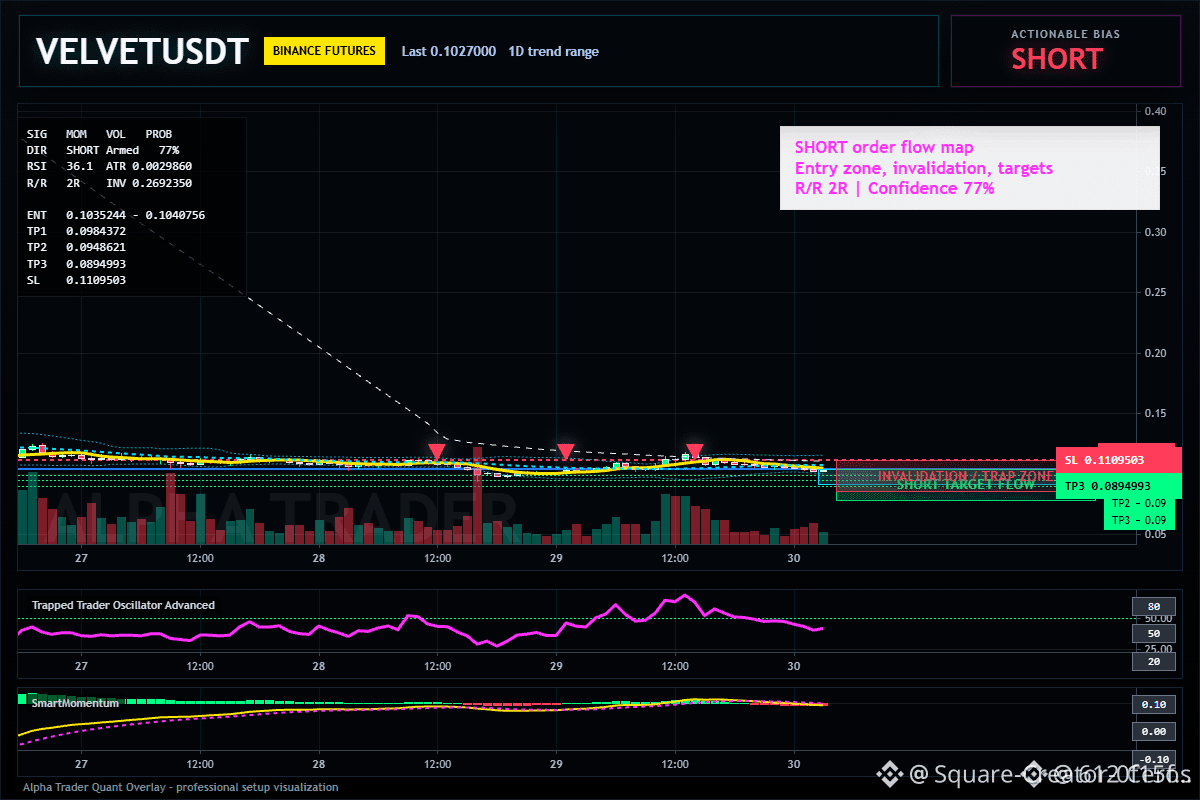Click the oscillator's 20 level label
Image resolution: width=1200 pixels, height=800 pixels.
[1152, 661]
